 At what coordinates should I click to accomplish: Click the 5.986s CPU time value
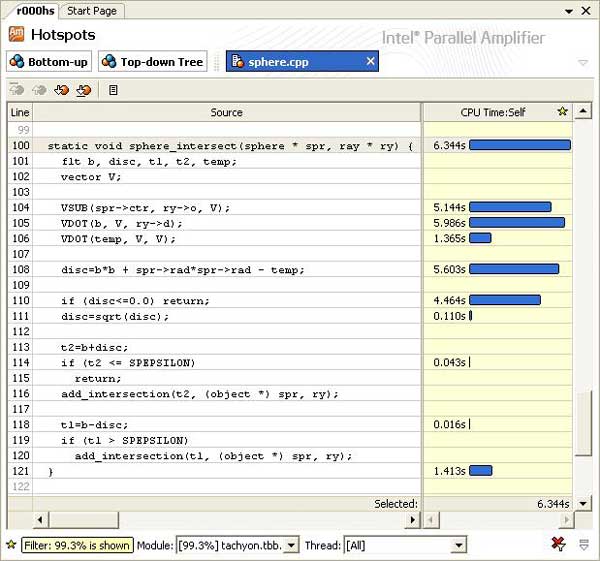click(449, 223)
